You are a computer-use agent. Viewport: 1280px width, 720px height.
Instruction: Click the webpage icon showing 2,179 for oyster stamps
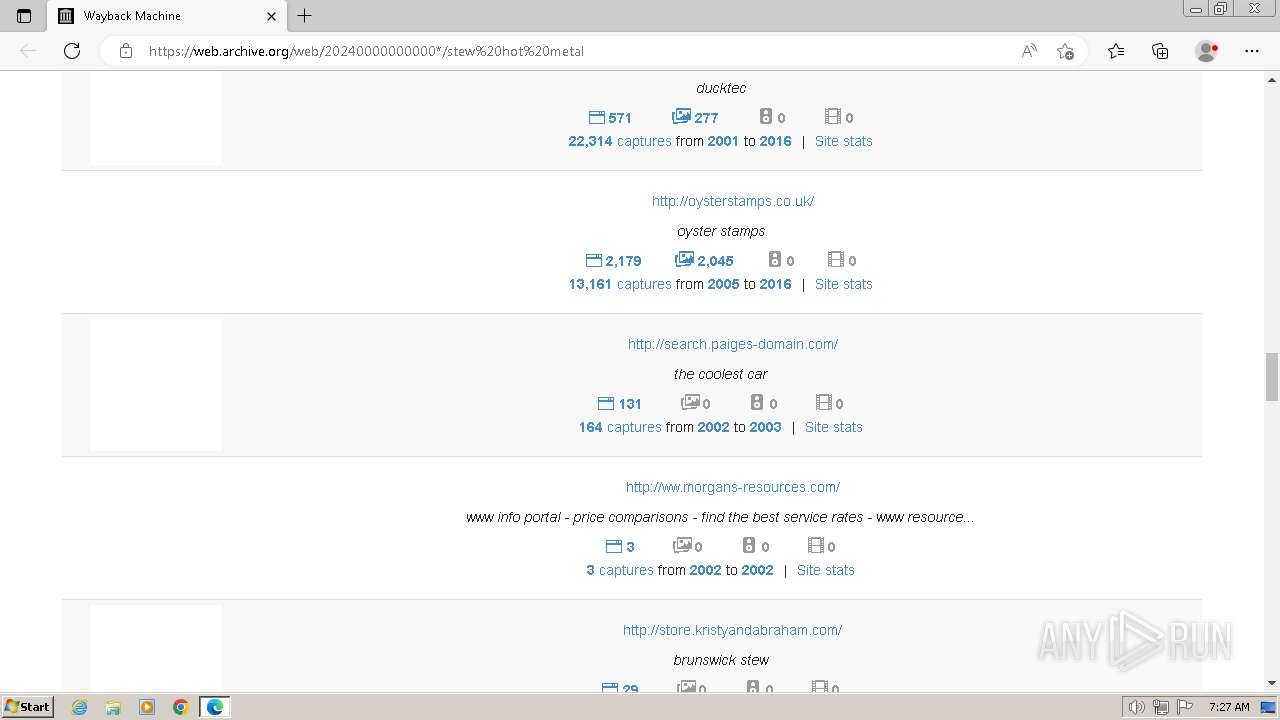point(594,260)
